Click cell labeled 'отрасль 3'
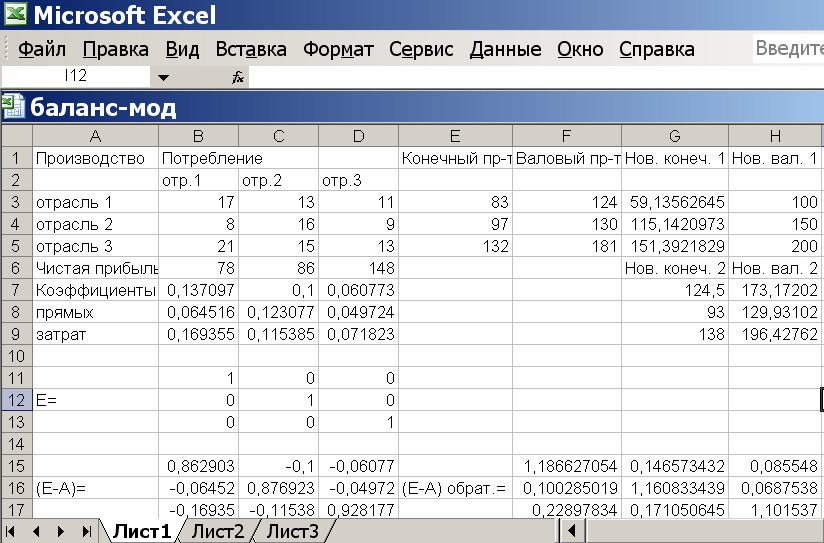 tap(95, 246)
